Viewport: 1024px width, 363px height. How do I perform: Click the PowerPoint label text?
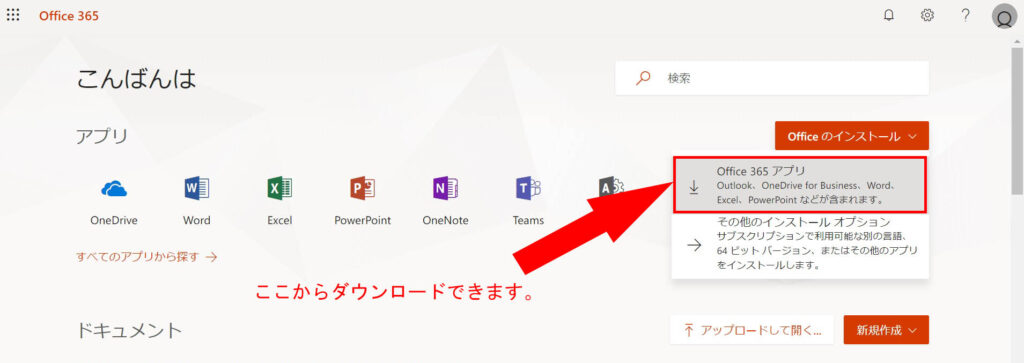click(x=362, y=221)
